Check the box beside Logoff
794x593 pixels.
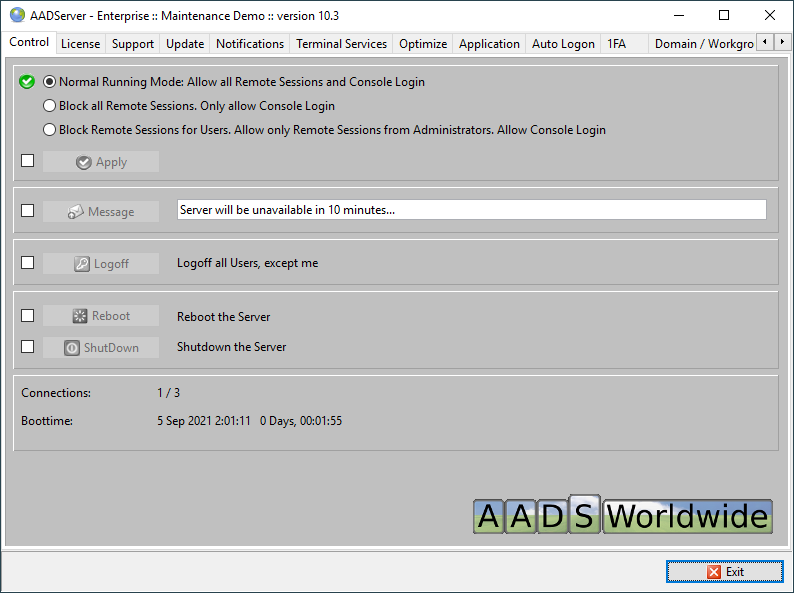pyautogui.click(x=28, y=263)
